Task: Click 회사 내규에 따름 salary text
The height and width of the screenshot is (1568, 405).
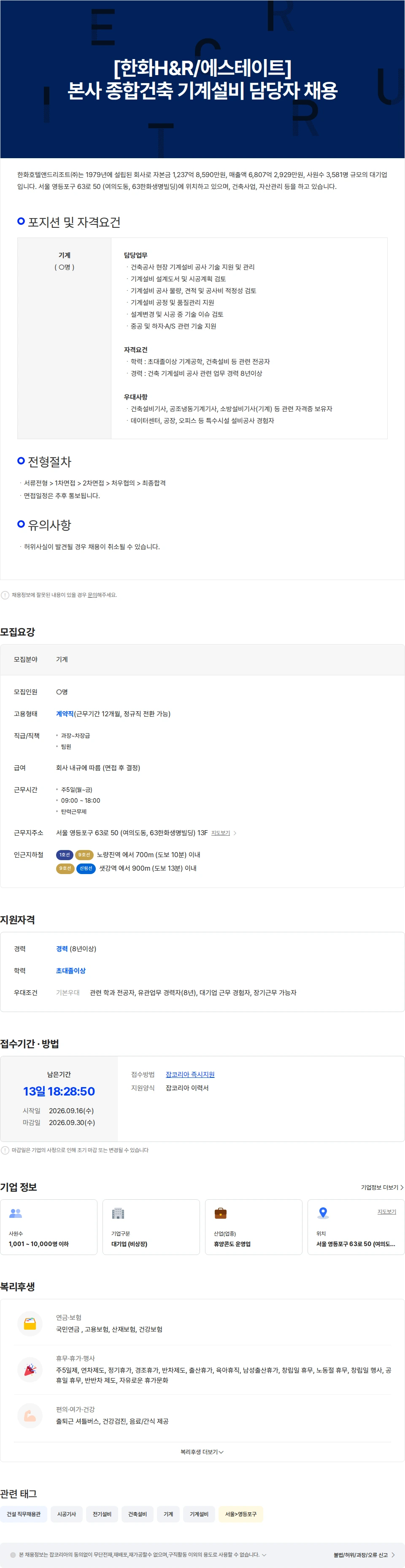Action: [98, 768]
